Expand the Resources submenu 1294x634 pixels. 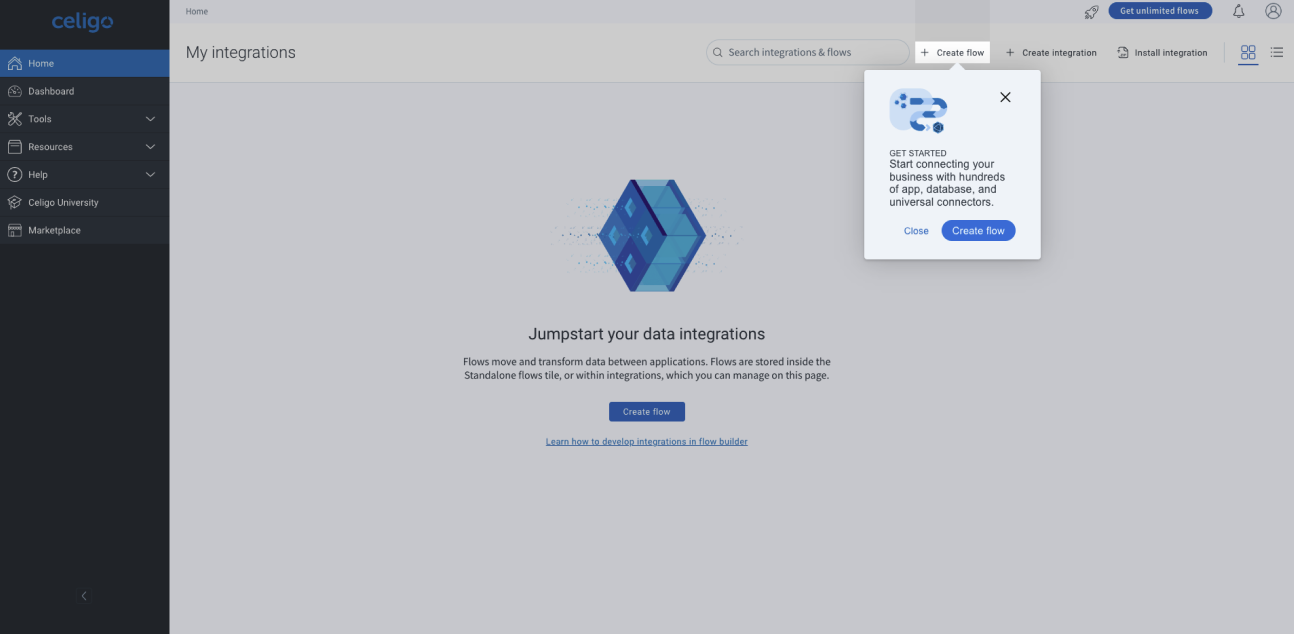point(150,147)
